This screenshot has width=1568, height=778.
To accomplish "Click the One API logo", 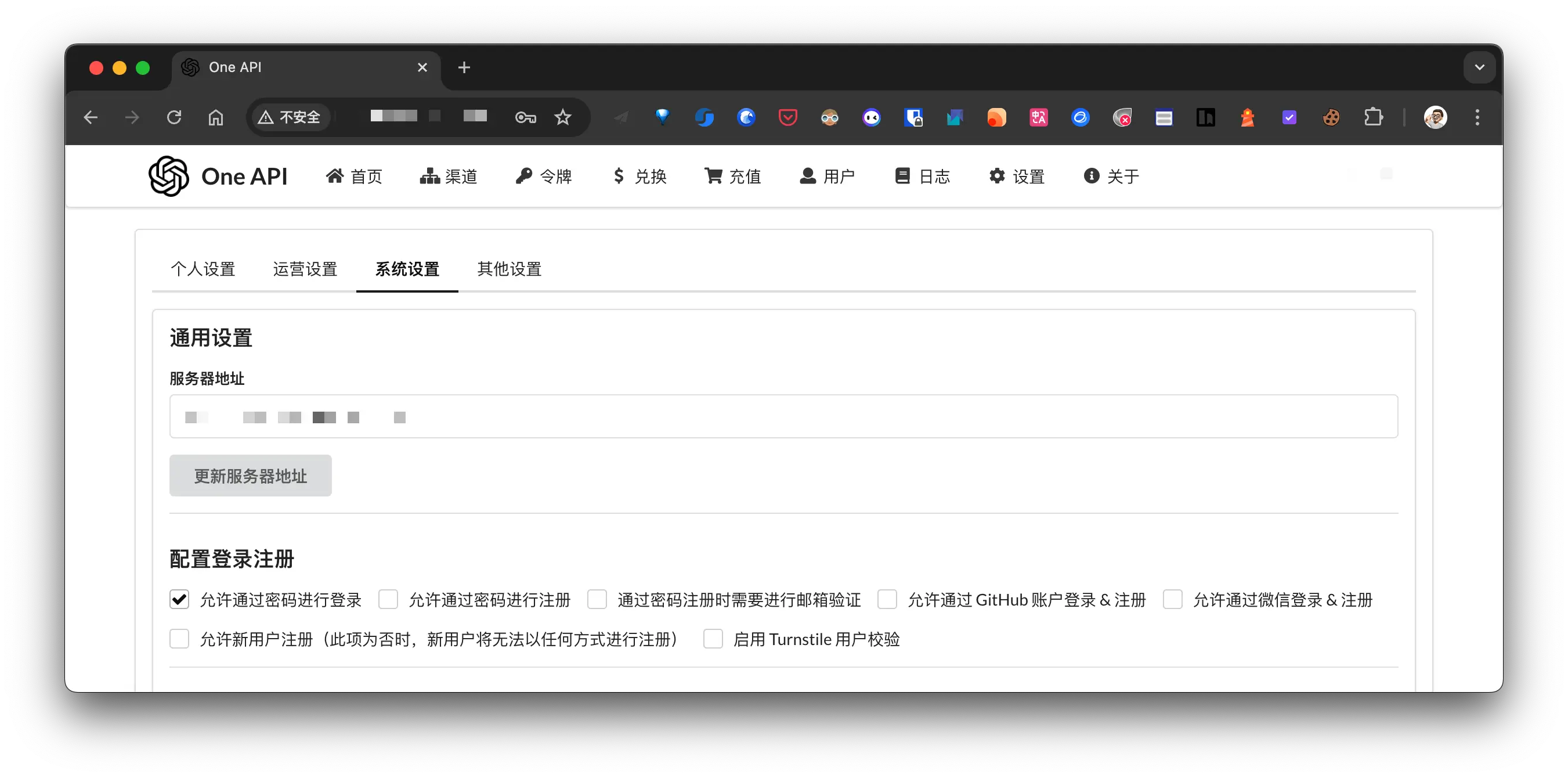I will [168, 176].
